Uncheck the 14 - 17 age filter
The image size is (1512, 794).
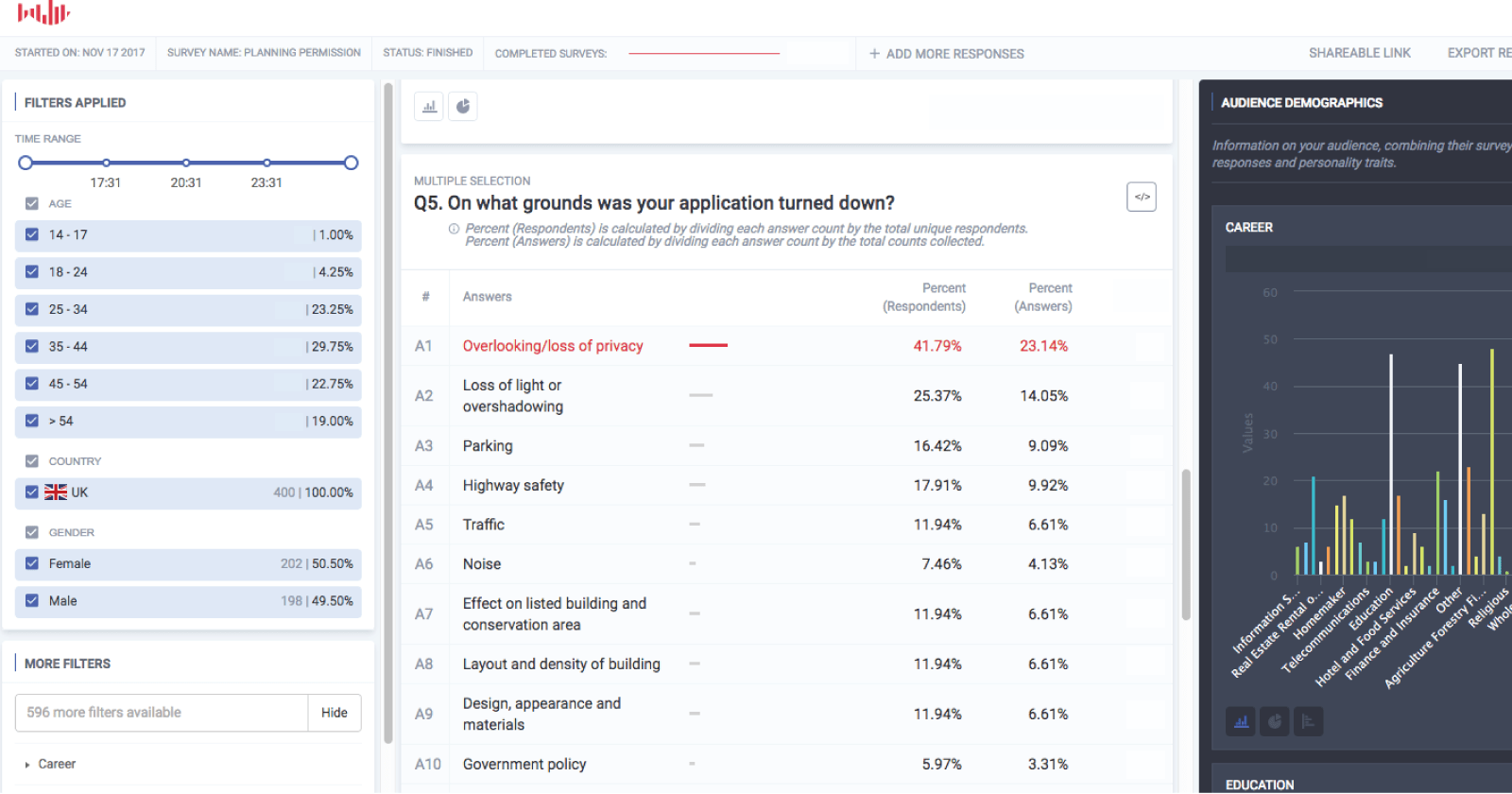click(x=31, y=234)
